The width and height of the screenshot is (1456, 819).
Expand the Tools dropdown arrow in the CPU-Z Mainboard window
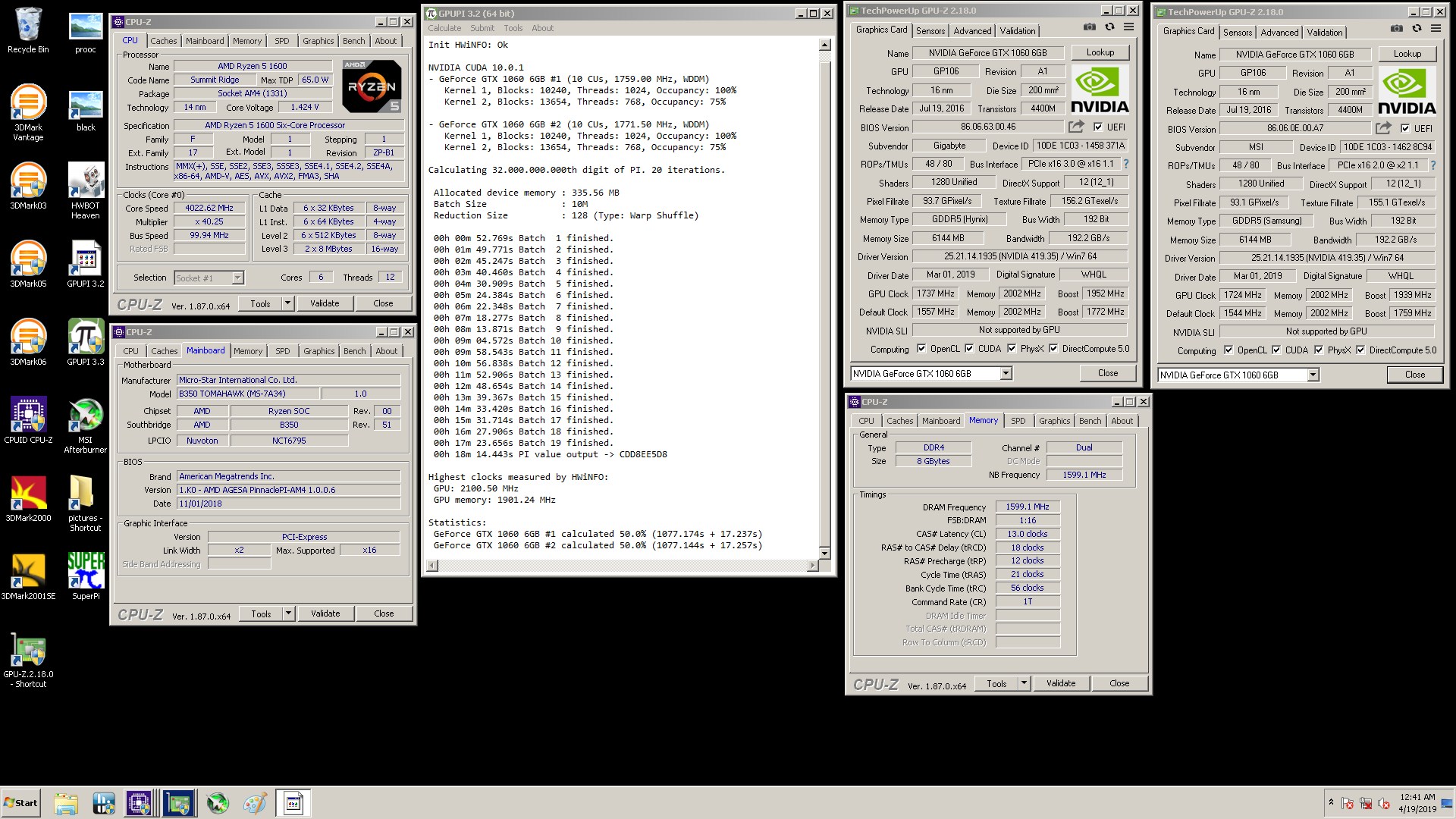288,613
